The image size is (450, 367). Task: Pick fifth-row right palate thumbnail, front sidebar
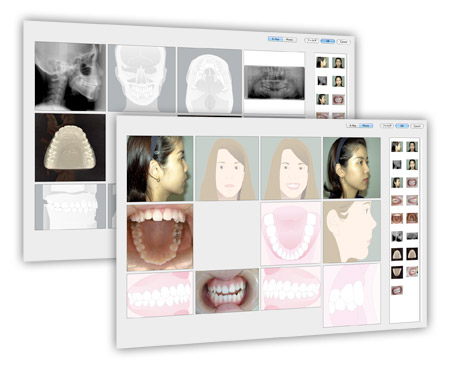[x=412, y=218]
